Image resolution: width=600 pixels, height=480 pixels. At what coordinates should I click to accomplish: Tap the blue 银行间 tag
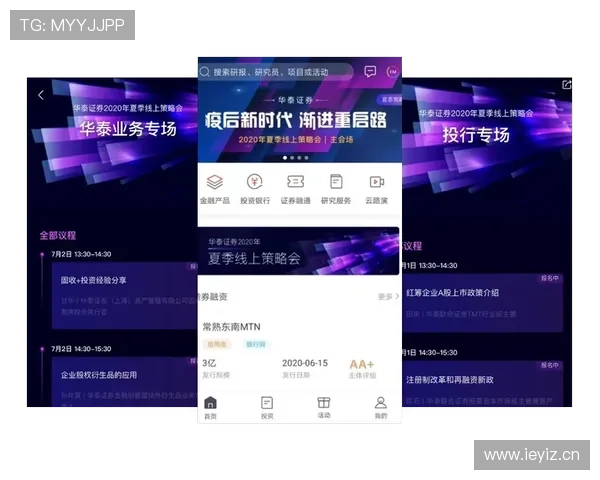pyautogui.click(x=256, y=344)
